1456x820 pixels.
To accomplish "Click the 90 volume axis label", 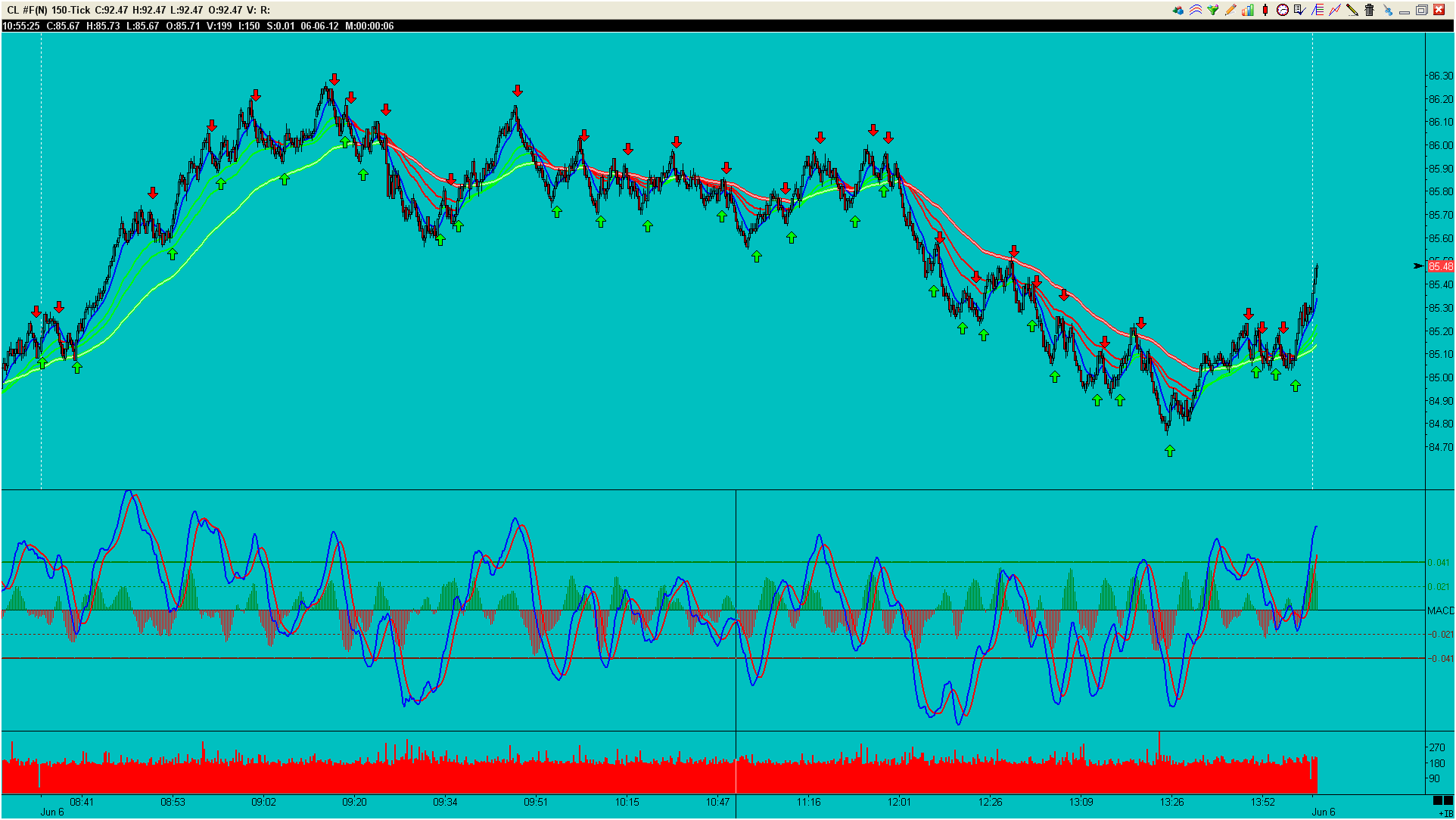I will 1433,778.
